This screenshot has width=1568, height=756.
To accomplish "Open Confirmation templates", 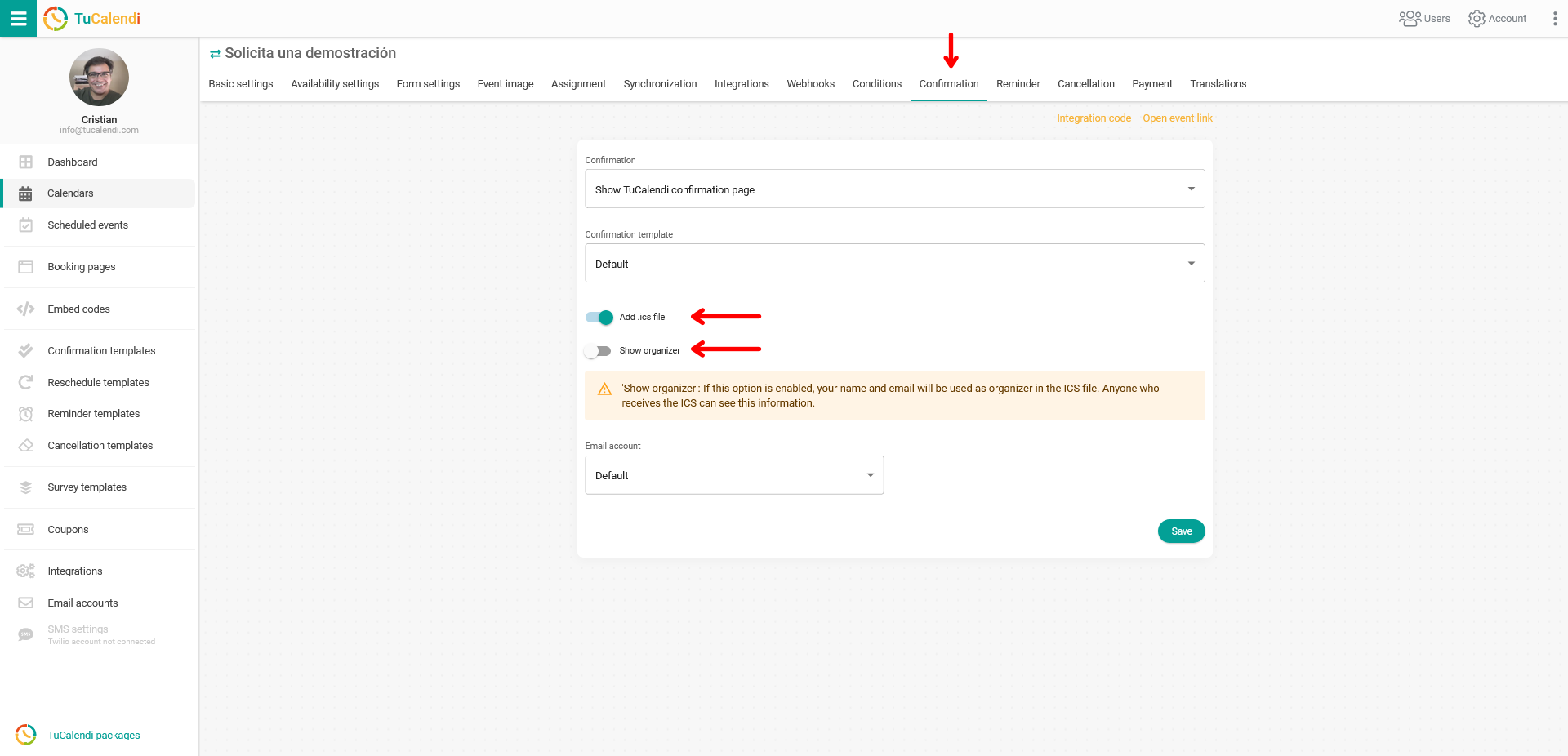I will click(x=101, y=350).
